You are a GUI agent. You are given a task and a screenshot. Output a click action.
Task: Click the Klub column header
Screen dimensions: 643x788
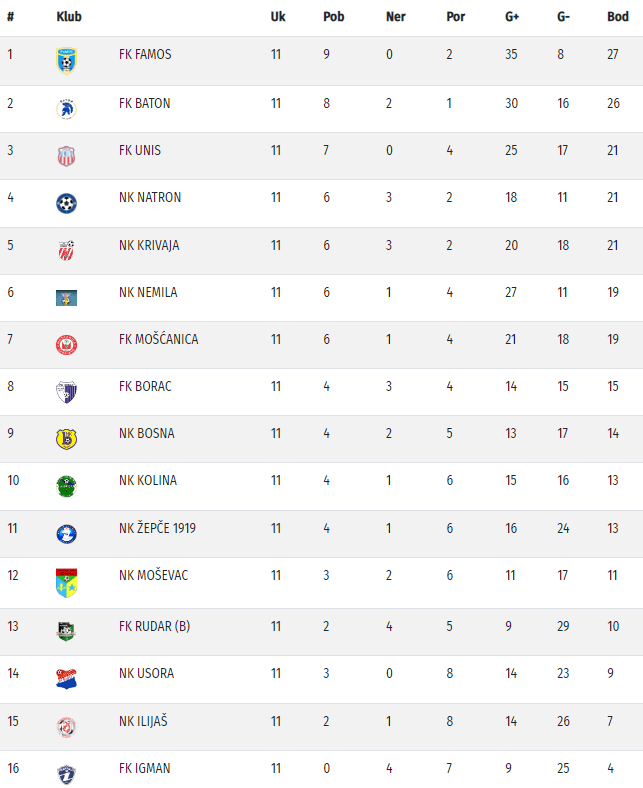[69, 17]
